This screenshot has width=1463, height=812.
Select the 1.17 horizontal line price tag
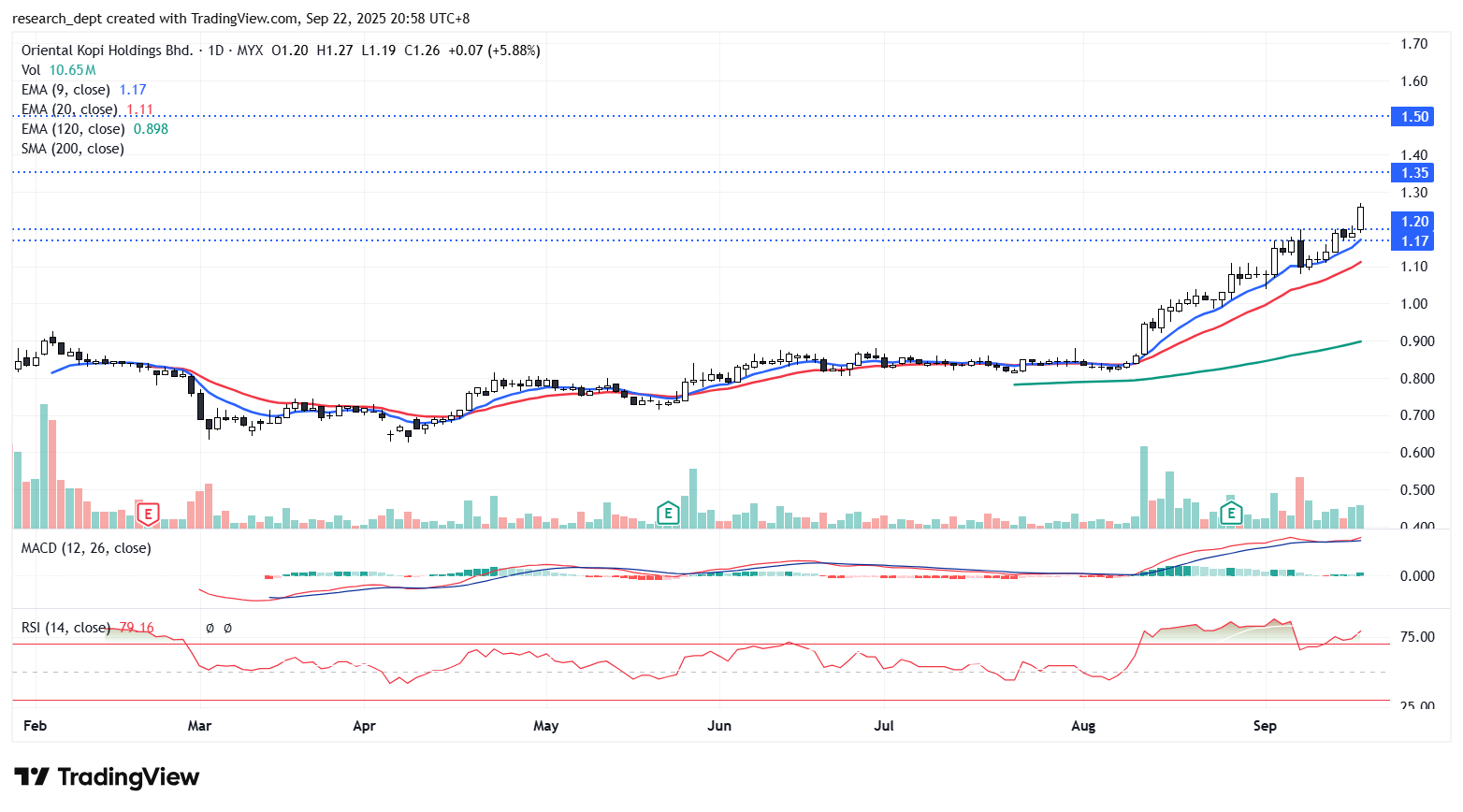(x=1413, y=241)
